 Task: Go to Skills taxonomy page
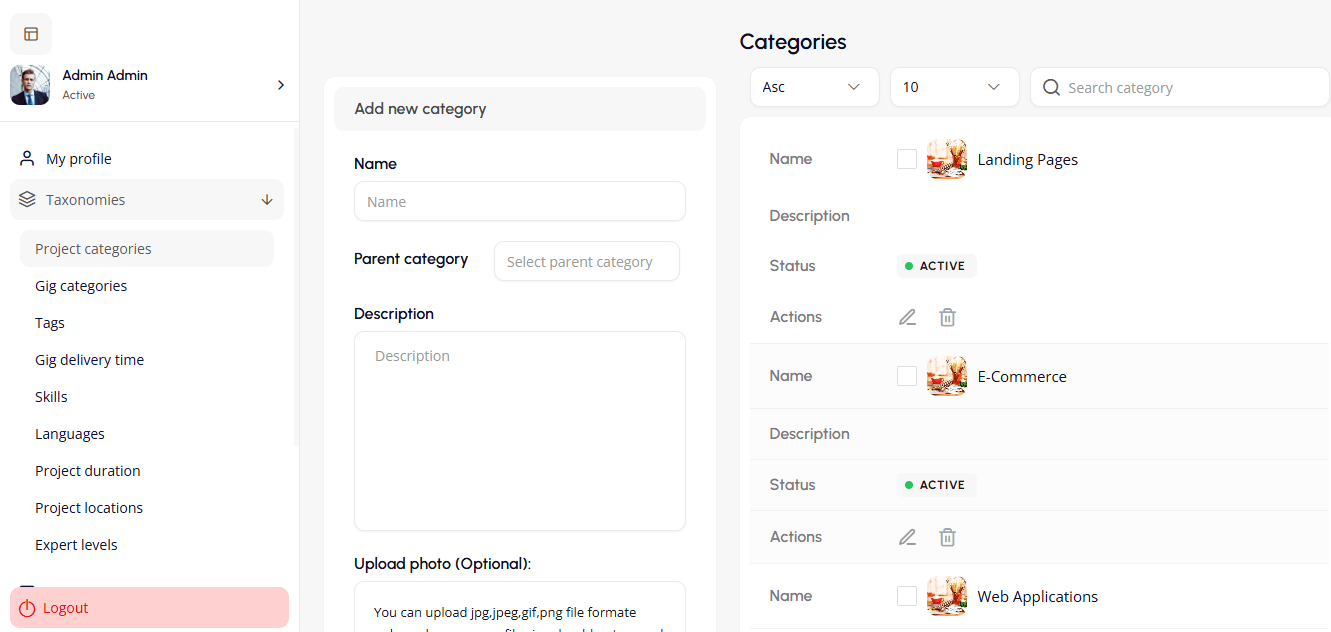pos(51,397)
